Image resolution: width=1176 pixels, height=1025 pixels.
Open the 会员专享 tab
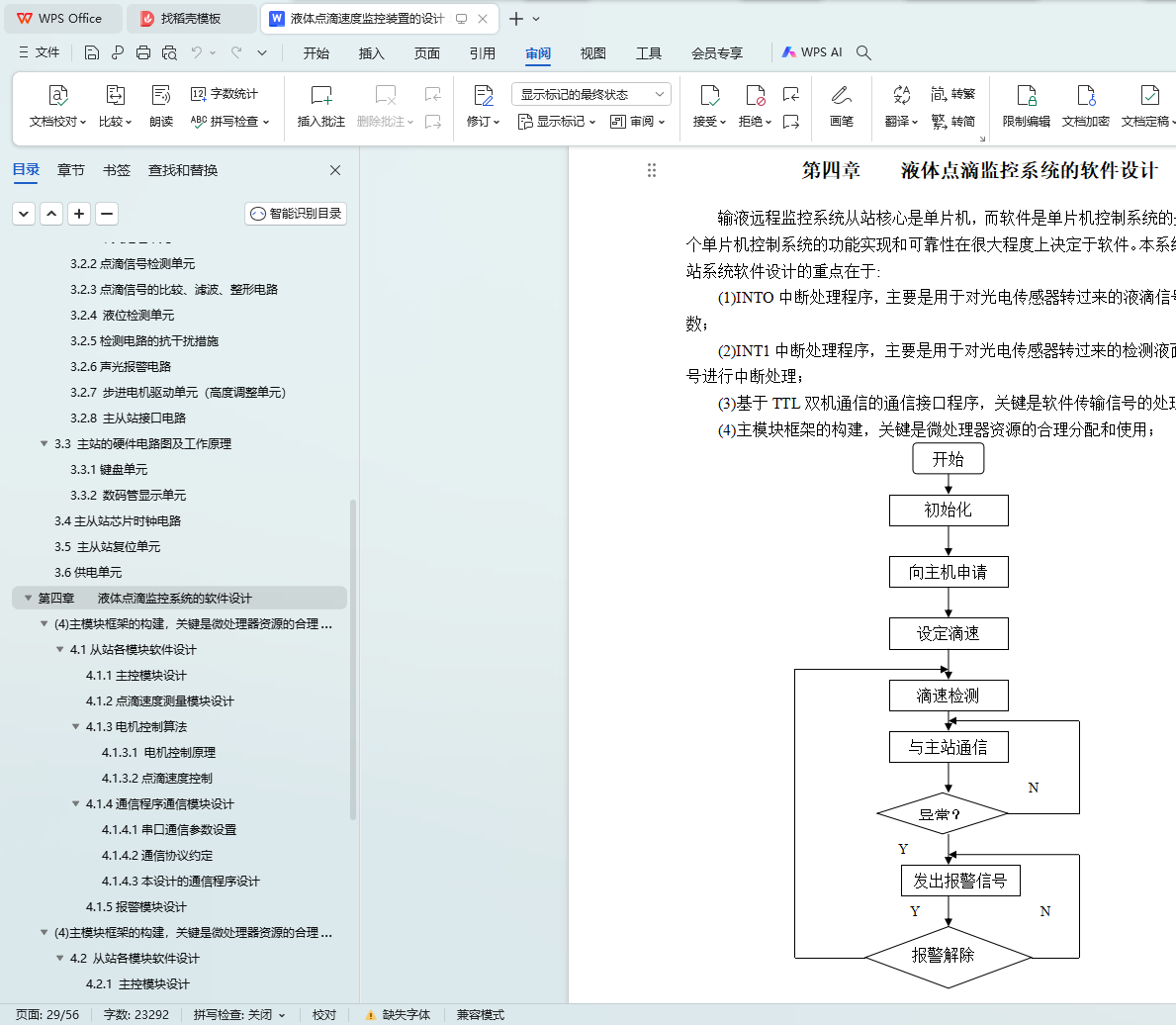(716, 52)
